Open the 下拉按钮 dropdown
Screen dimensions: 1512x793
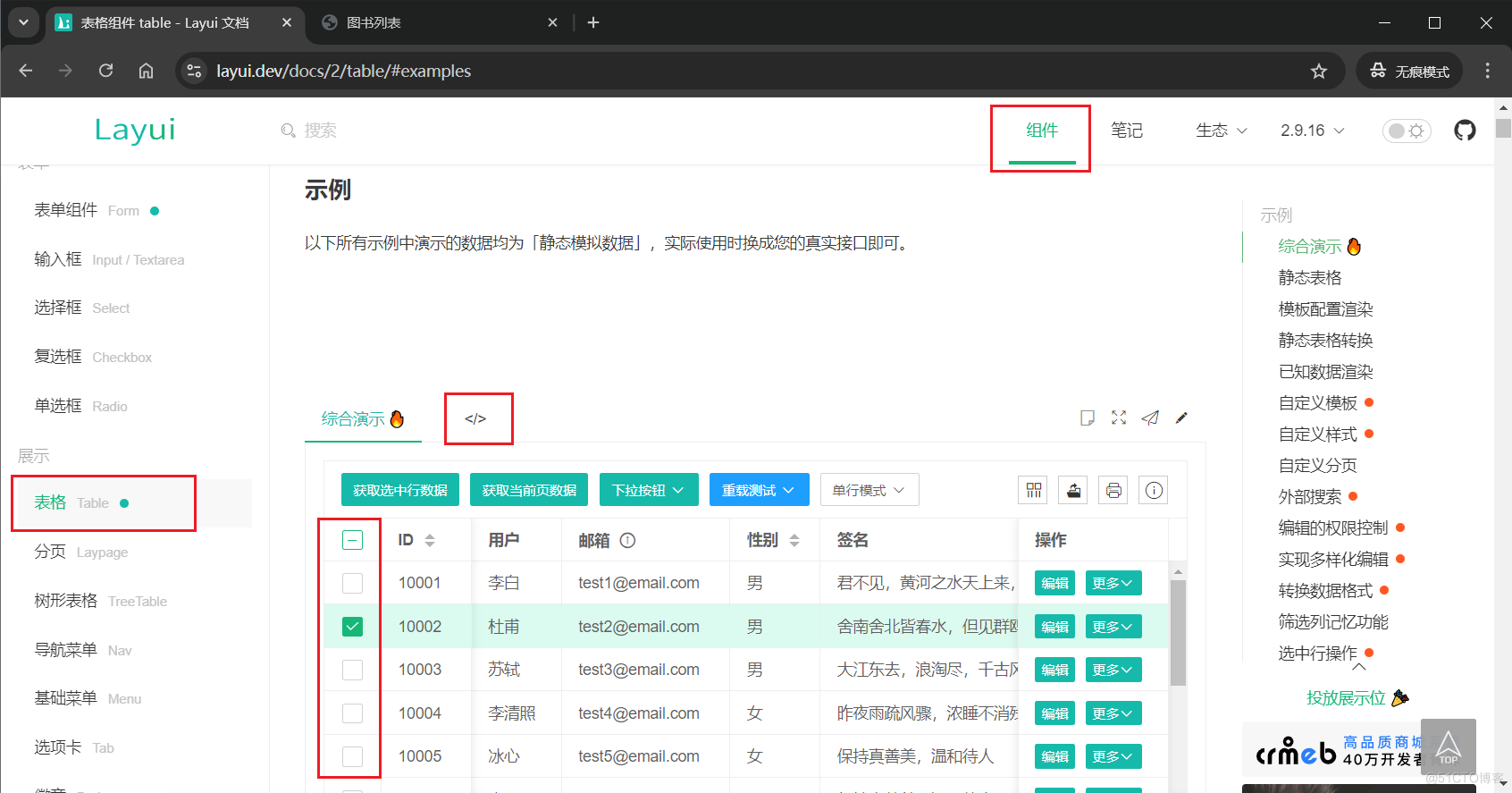649,490
